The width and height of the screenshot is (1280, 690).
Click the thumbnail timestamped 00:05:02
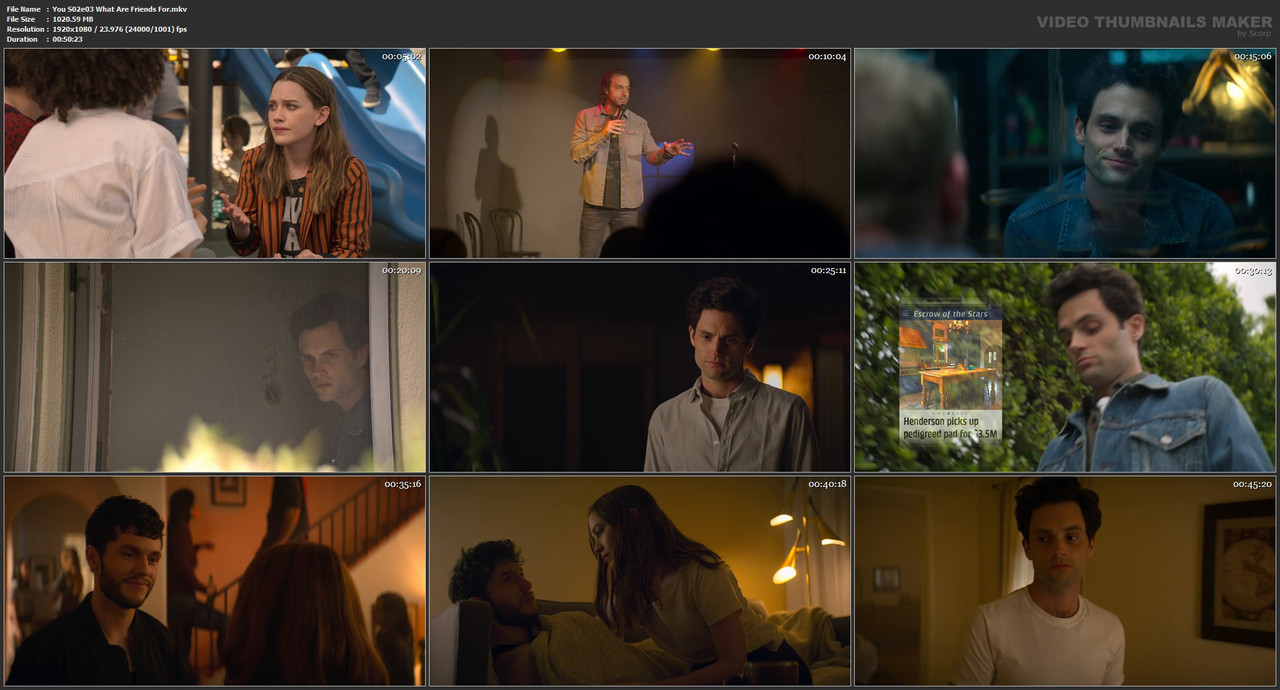215,153
